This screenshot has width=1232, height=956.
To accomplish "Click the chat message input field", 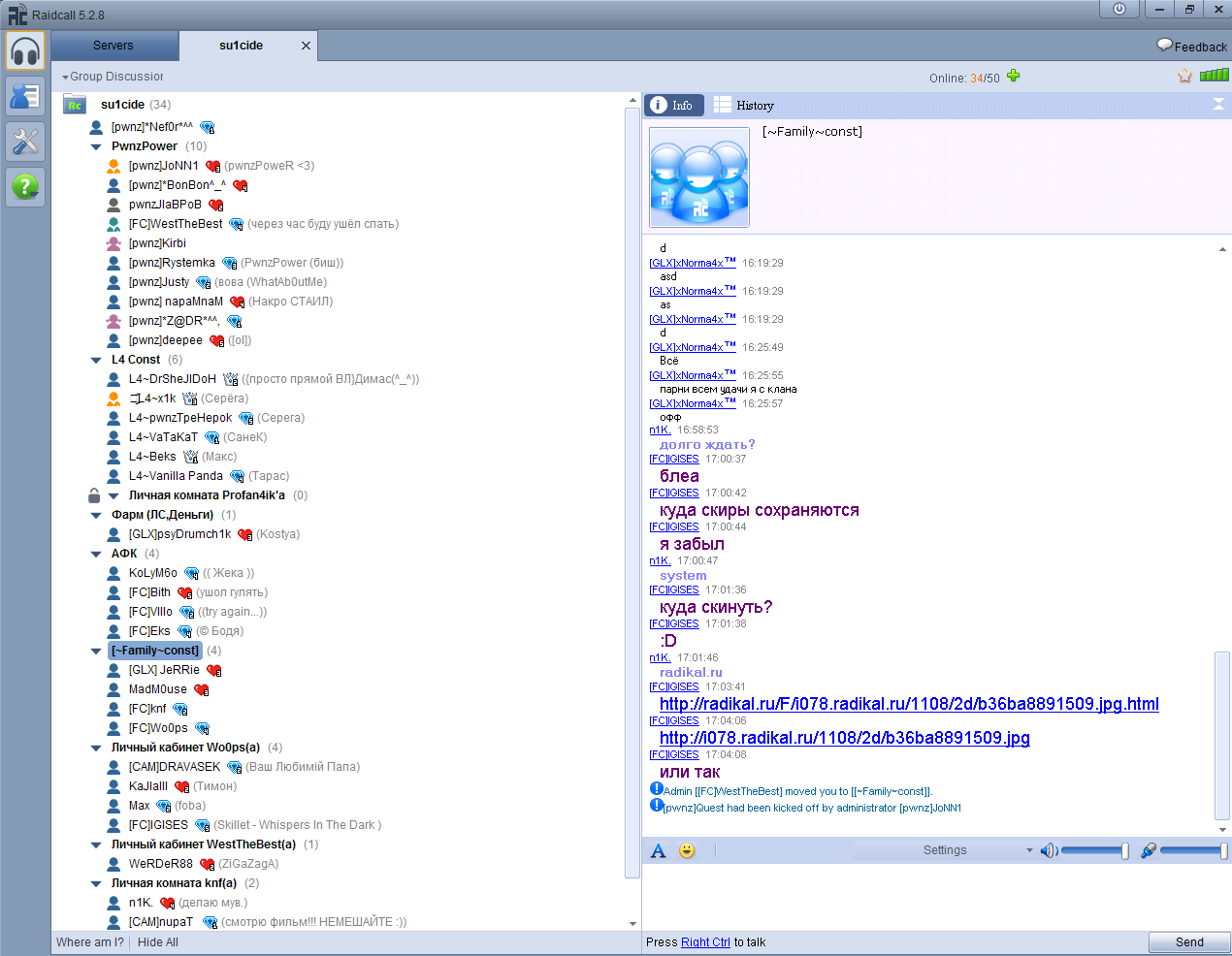I will tap(936, 897).
